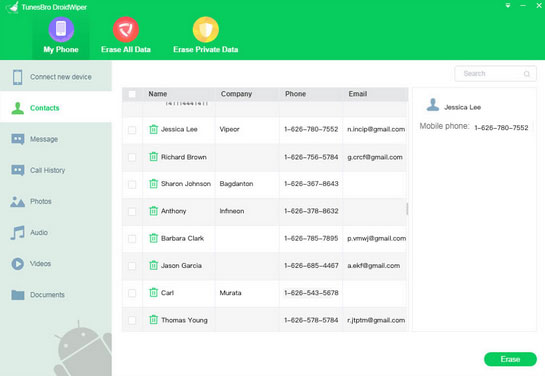Screen dimensions: 545x376
Task: Select Connect new device in sidebar
Action: 56,77
